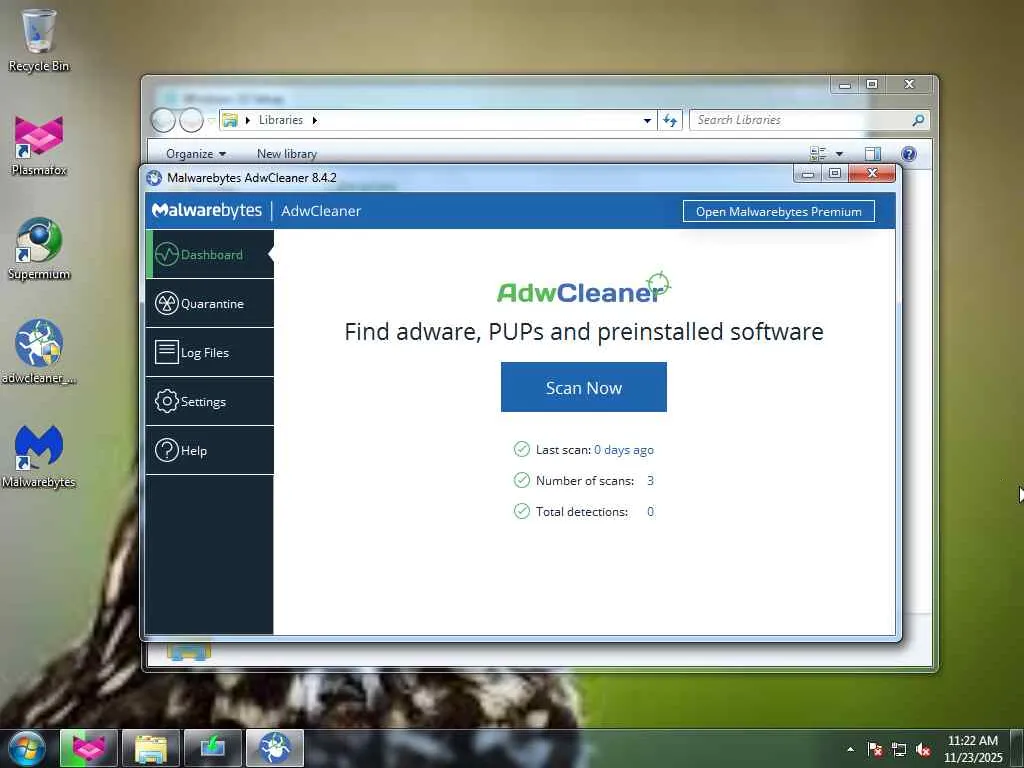Image resolution: width=1024 pixels, height=768 pixels.
Task: Toggle the Explorer preview pane icon
Action: pyautogui.click(x=872, y=153)
